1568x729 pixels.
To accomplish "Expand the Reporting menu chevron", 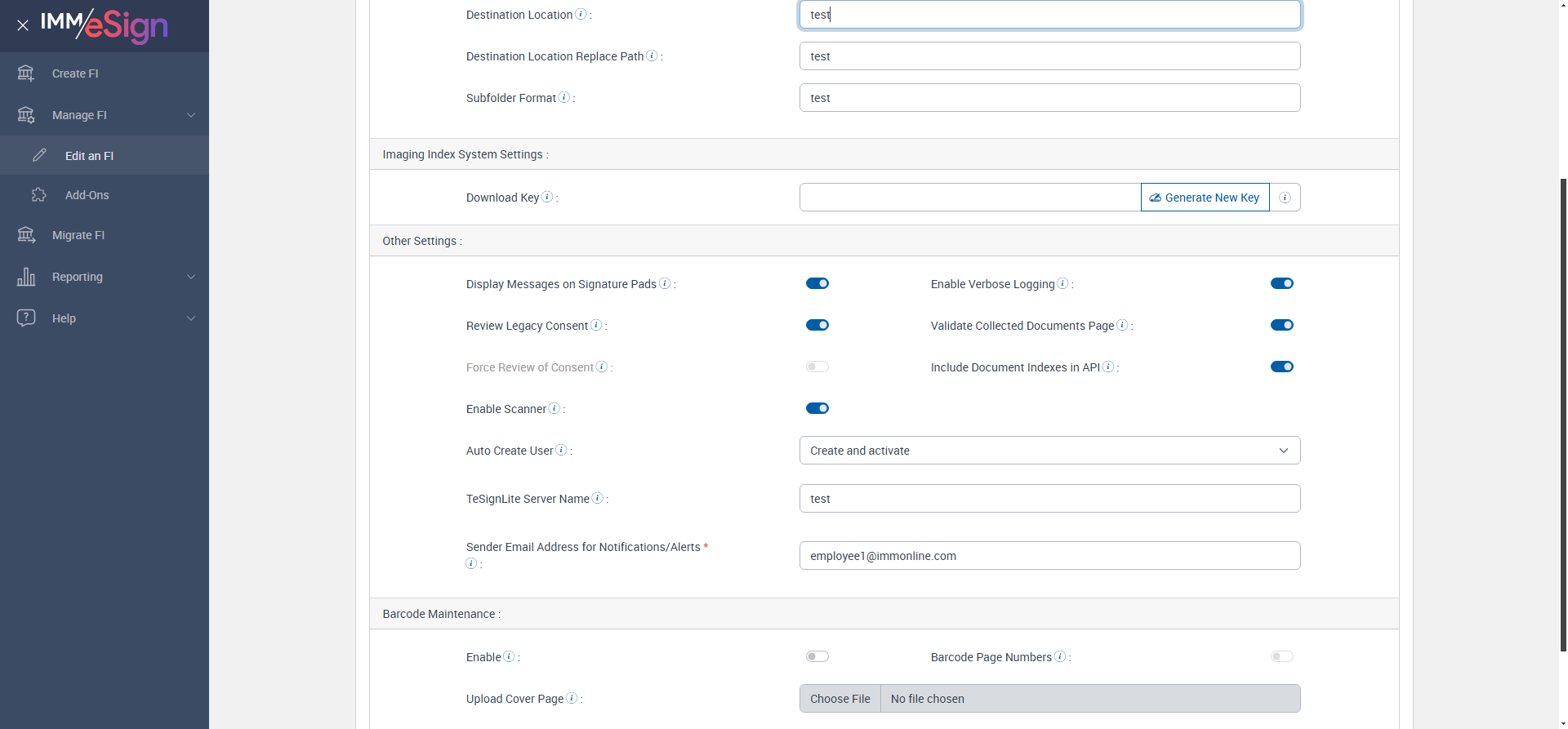I will pyautogui.click(x=191, y=277).
